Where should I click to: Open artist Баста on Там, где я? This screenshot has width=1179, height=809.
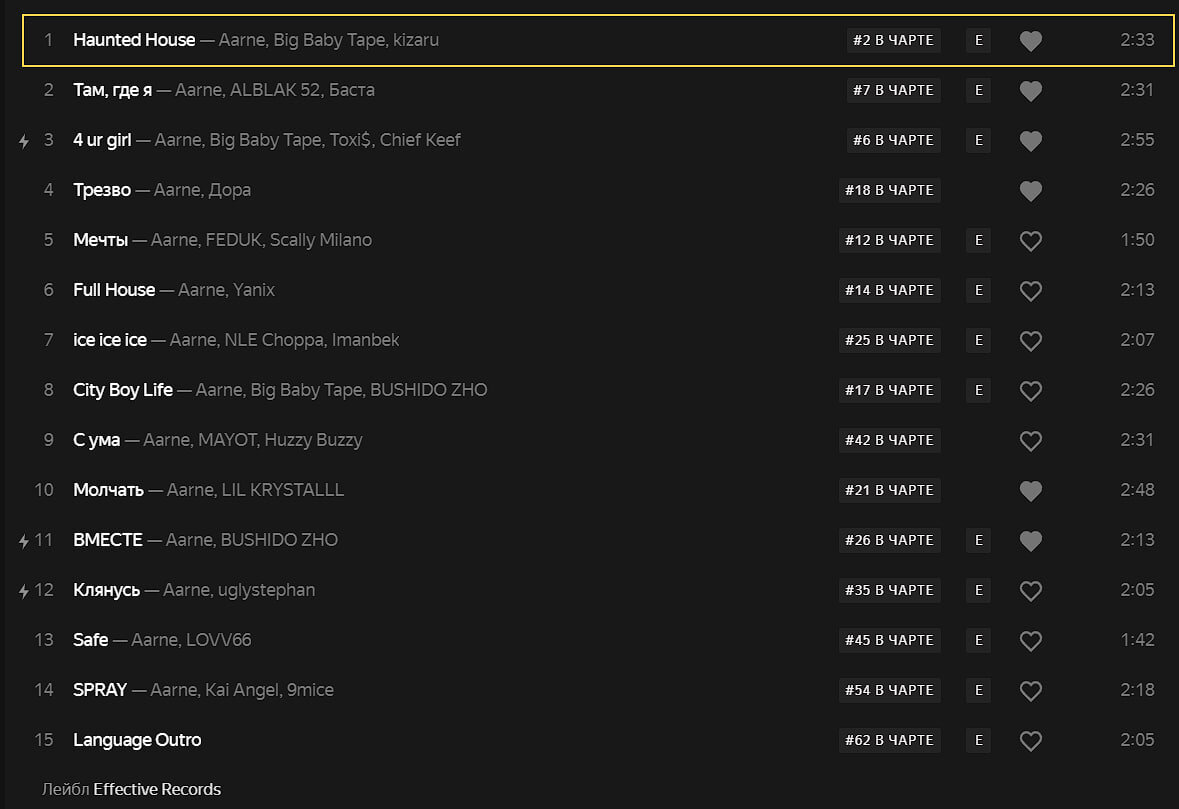[352, 90]
